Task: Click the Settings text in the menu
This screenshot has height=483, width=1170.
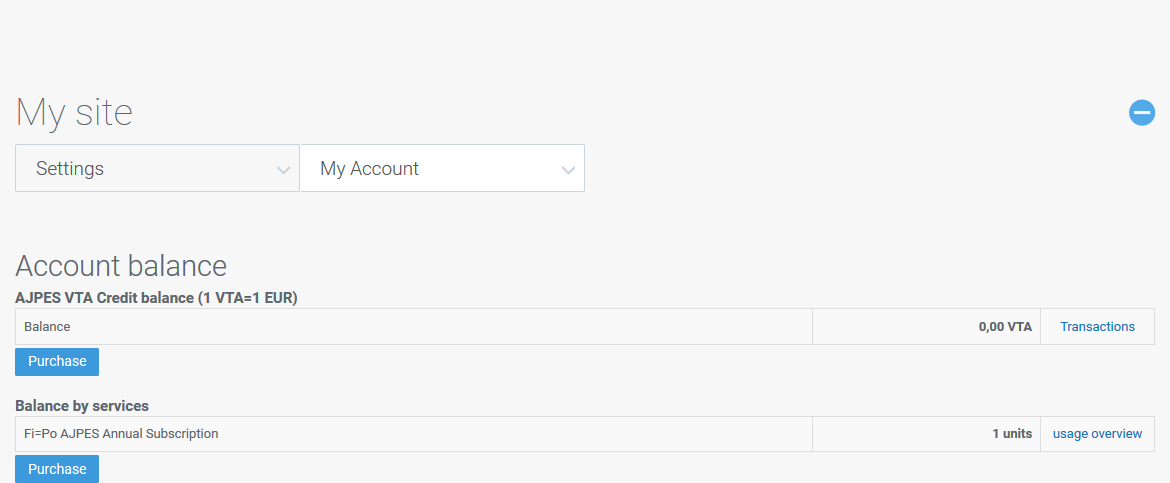Action: tap(70, 169)
